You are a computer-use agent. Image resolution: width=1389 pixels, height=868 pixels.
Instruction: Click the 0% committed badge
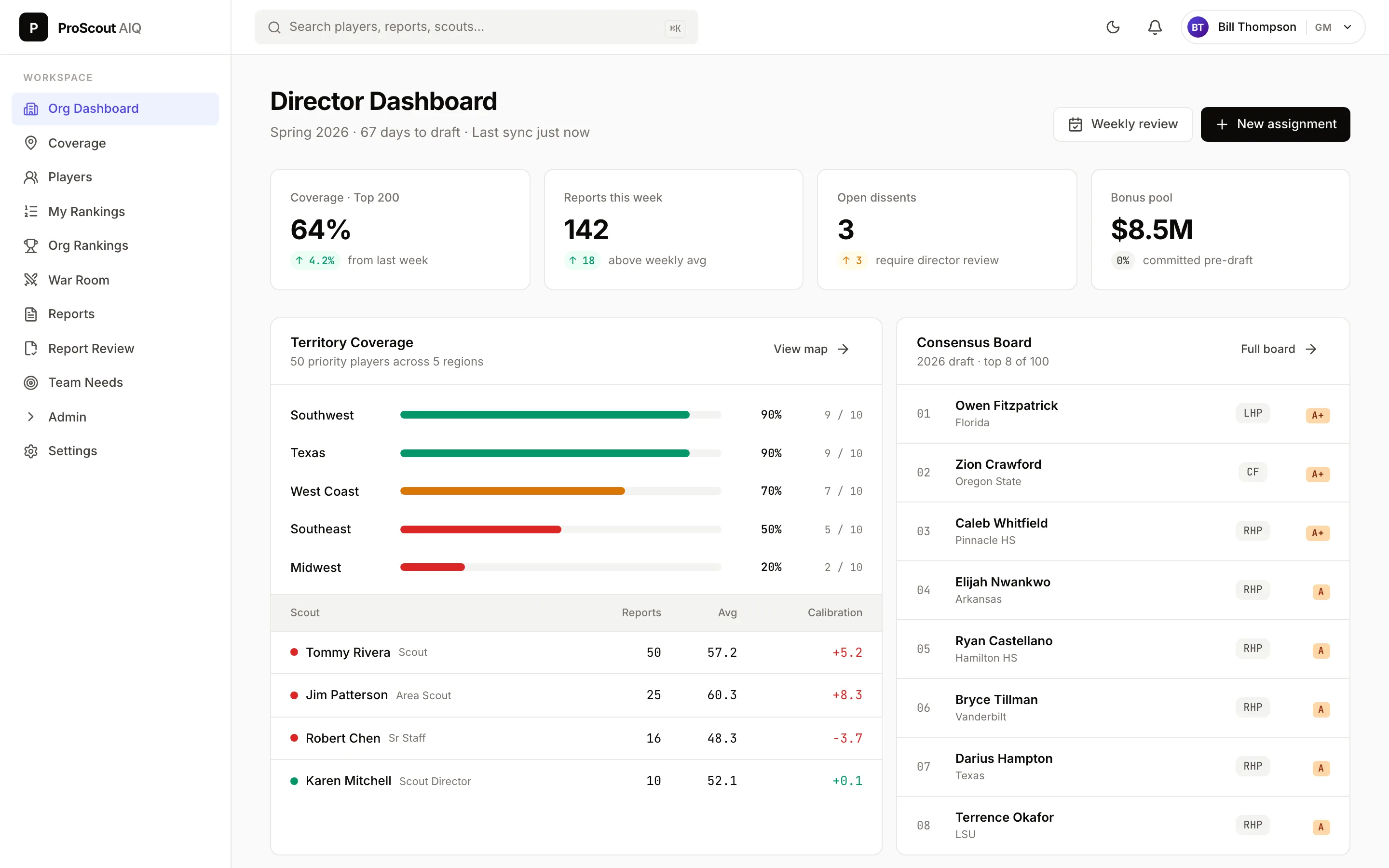pos(1123,260)
